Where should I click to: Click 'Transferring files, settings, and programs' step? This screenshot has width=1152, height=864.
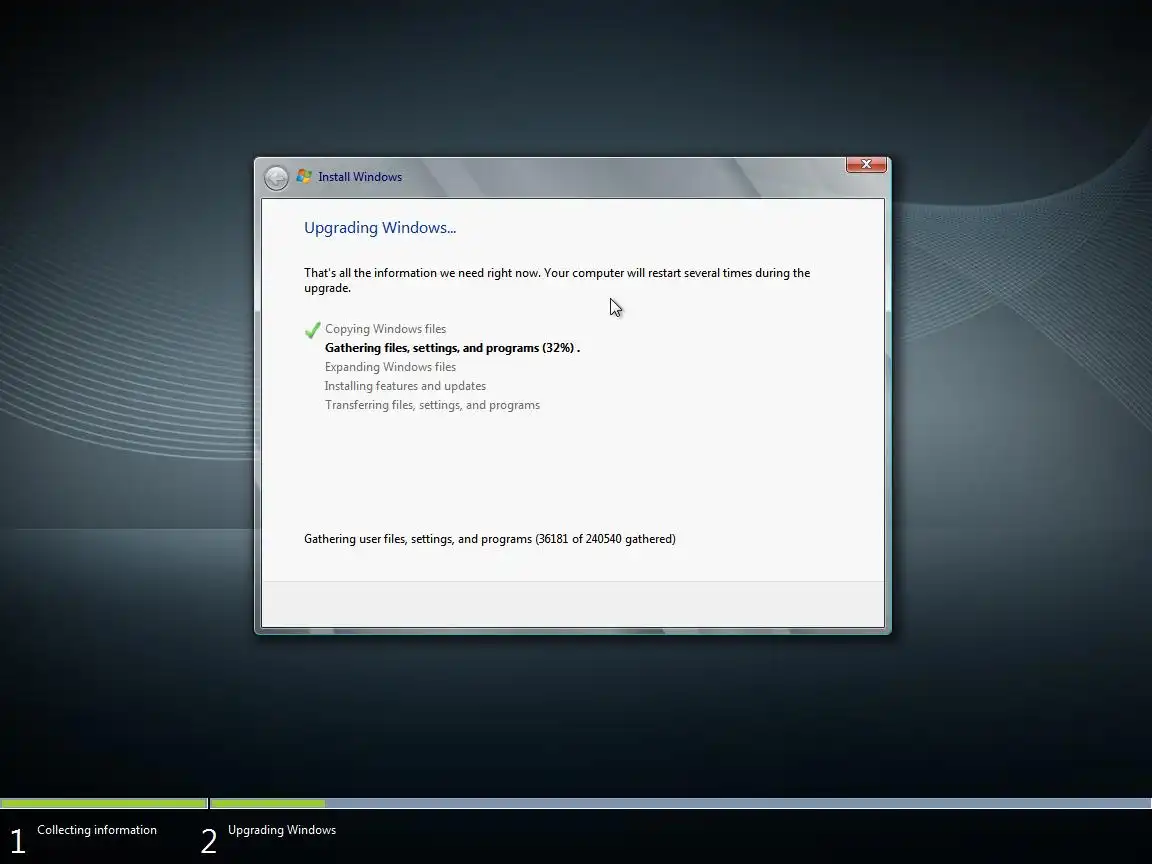tap(433, 406)
